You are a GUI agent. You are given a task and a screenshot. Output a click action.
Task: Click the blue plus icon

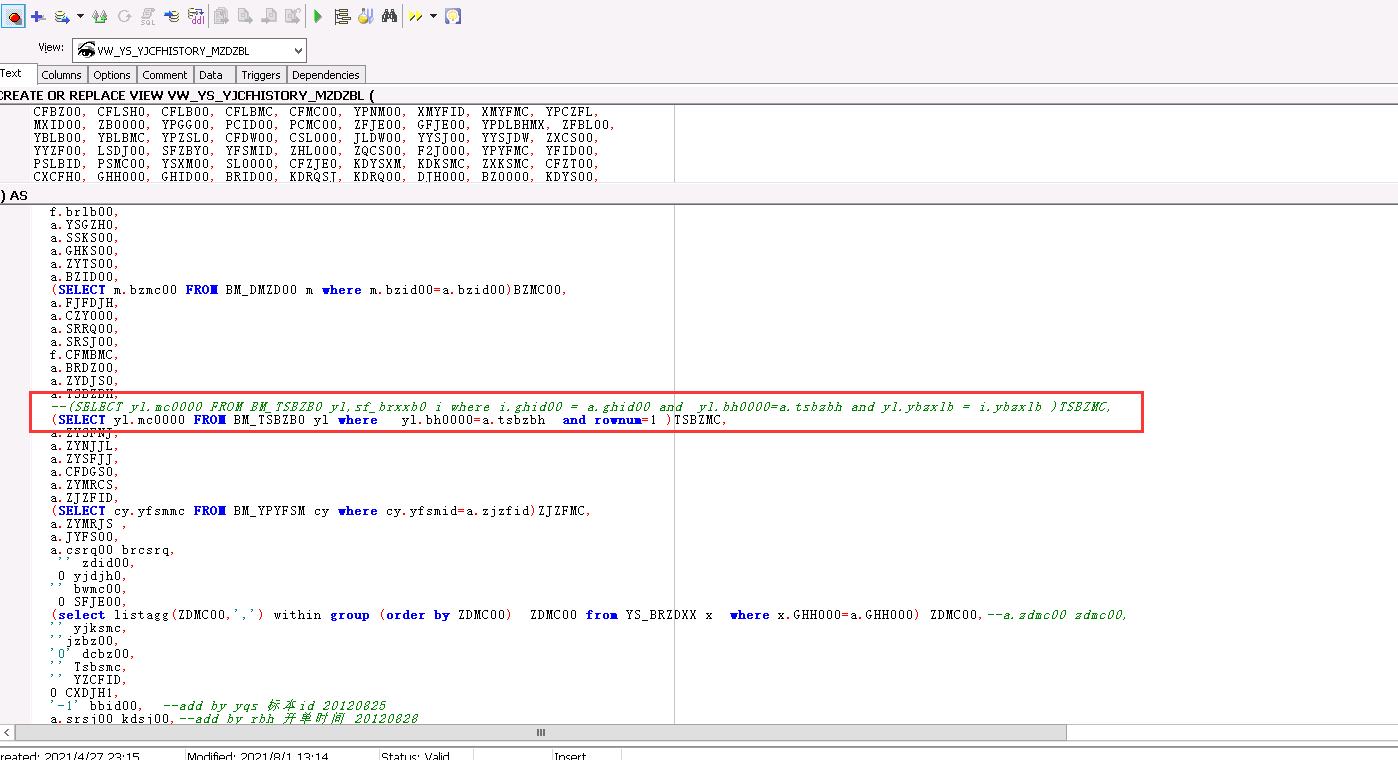(x=38, y=16)
